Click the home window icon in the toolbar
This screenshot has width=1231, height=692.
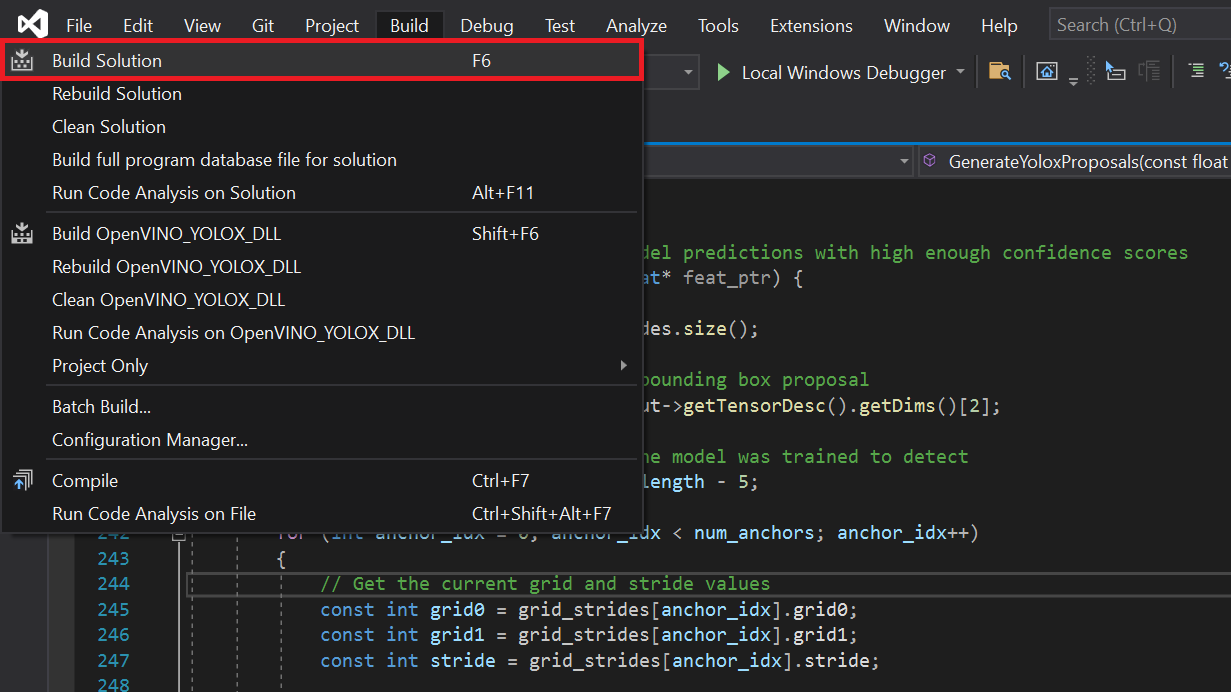click(x=1046, y=71)
